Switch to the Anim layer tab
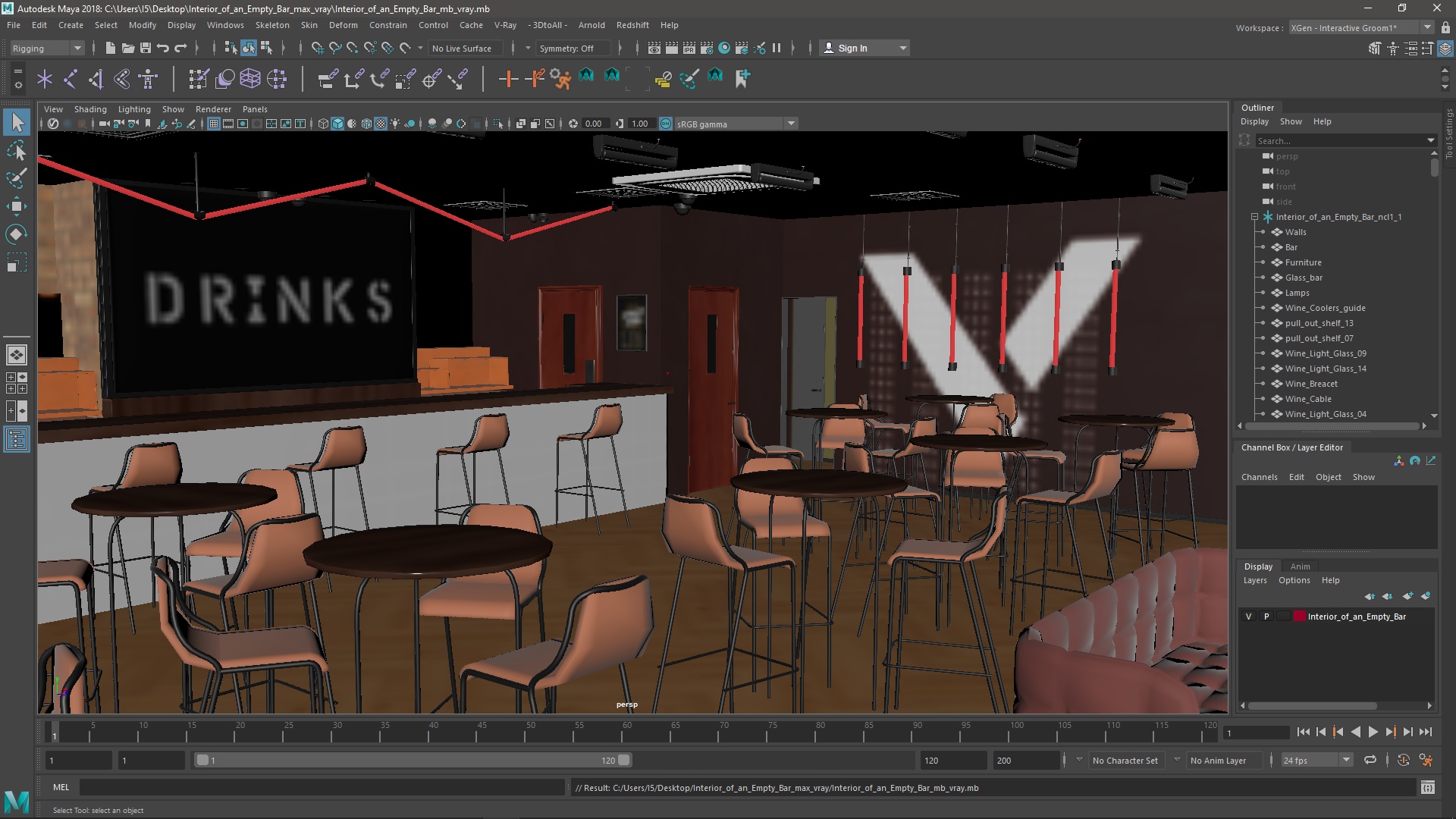Screen dimensions: 1456x819 pyautogui.click(x=1300, y=566)
